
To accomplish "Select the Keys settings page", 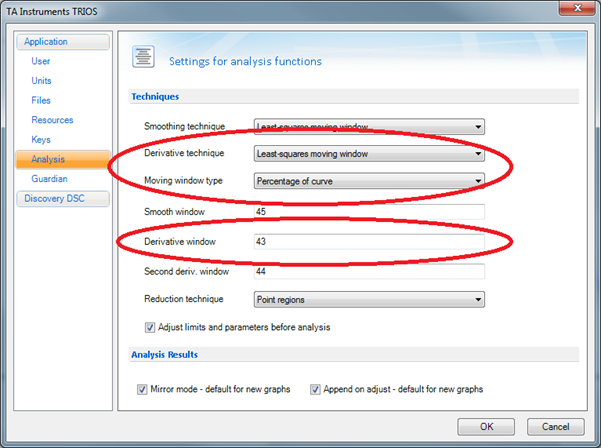I will (41, 139).
